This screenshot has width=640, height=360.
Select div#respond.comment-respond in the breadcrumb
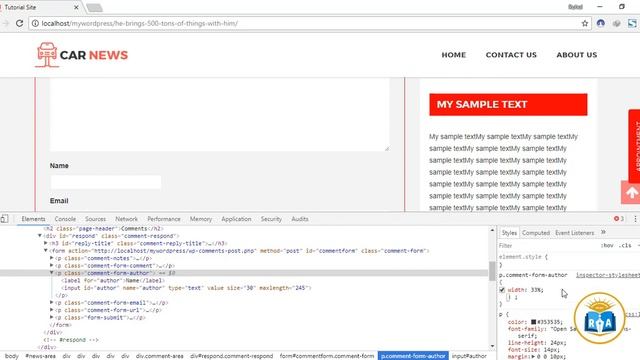click(x=231, y=356)
